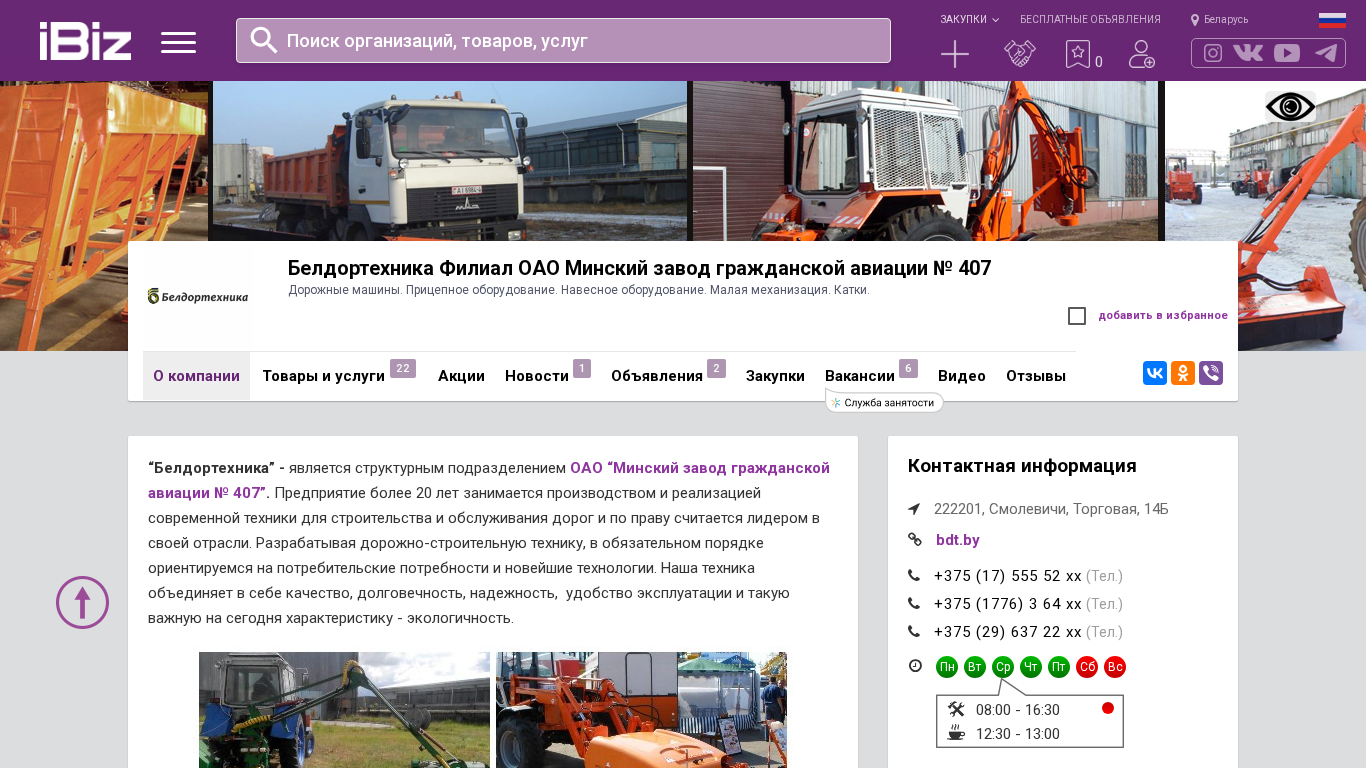The image size is (1366, 768).
Task: Open the Instagram social link
Action: (1213, 53)
